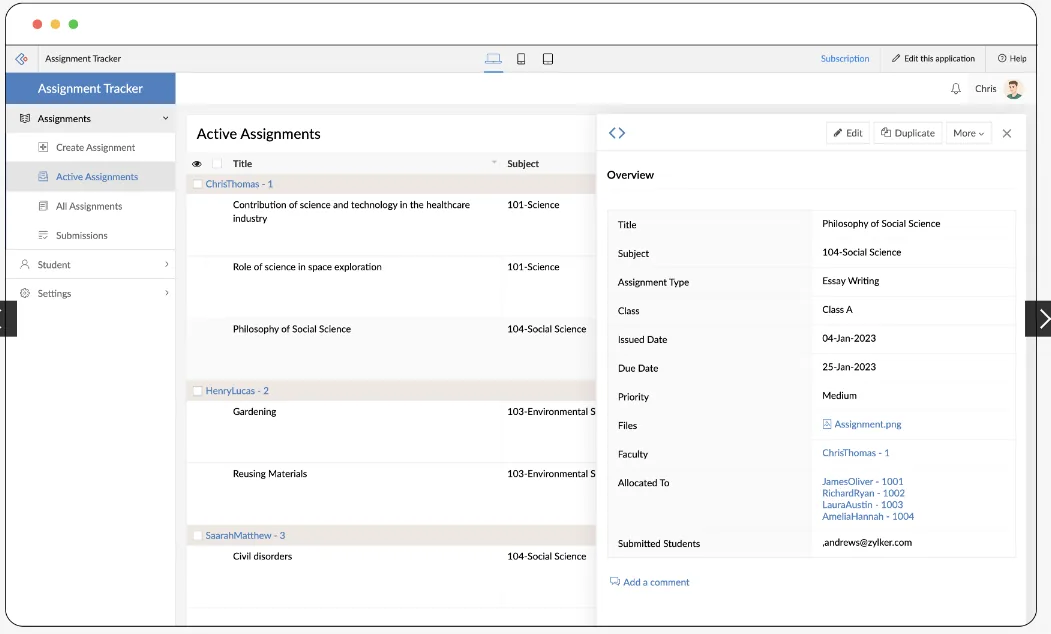Click the Assignments section icon
Screen dimensions: 1051x634
(25, 119)
